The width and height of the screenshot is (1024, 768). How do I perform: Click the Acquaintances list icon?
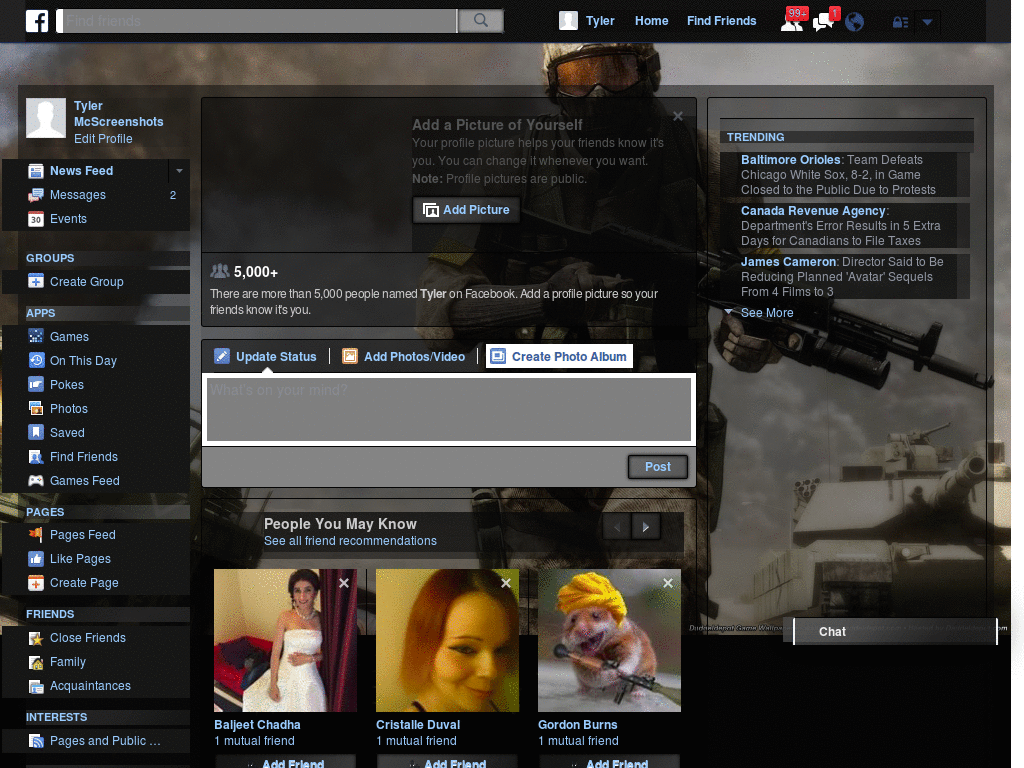(x=36, y=686)
